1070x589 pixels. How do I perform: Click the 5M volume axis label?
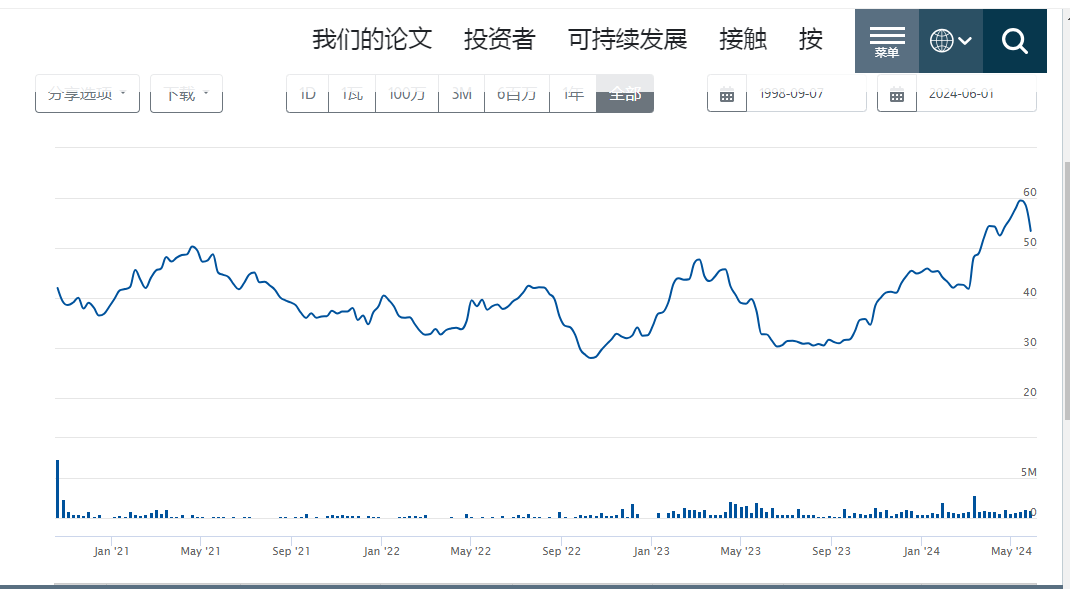click(1028, 472)
